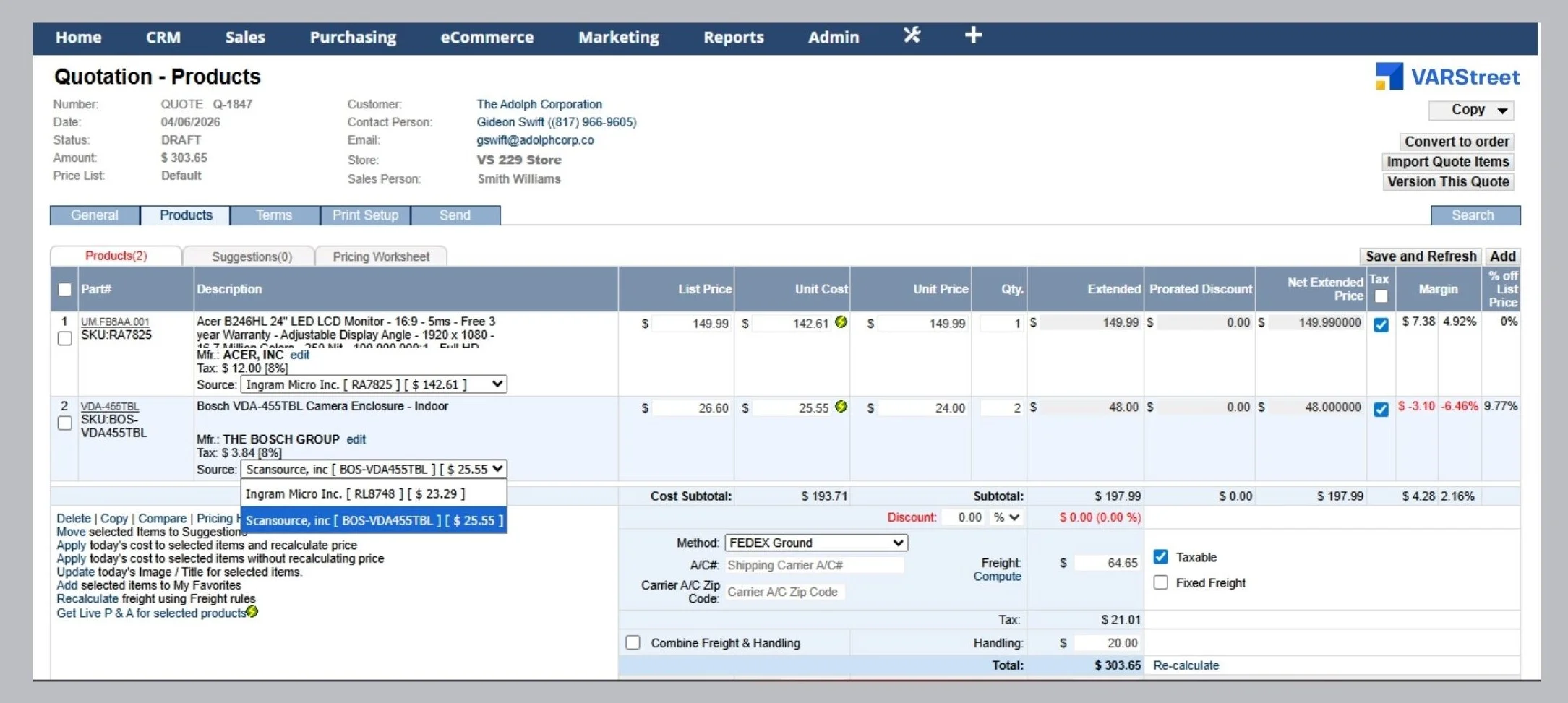Screen dimensions: 1568x703
Task: Check row 2 Bosch enclosure checkbox
Action: coord(65,423)
